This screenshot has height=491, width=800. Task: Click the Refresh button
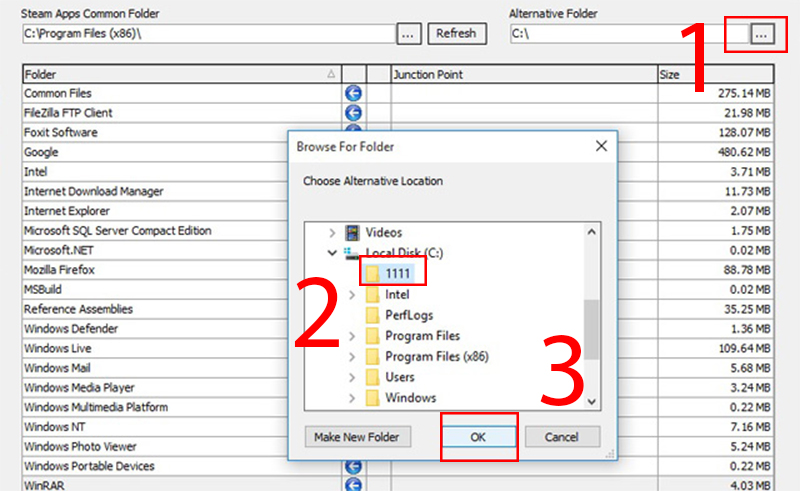click(x=457, y=34)
